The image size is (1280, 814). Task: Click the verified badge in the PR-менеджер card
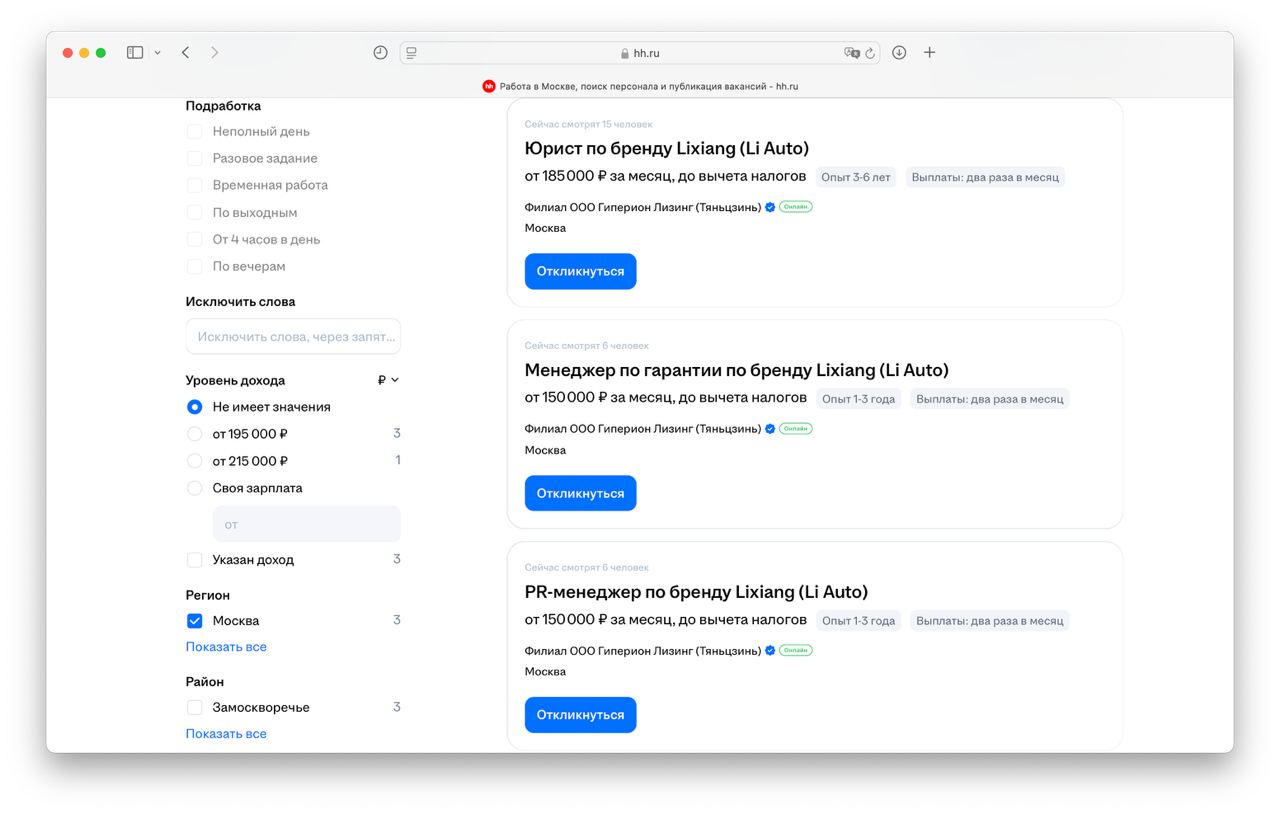(770, 651)
